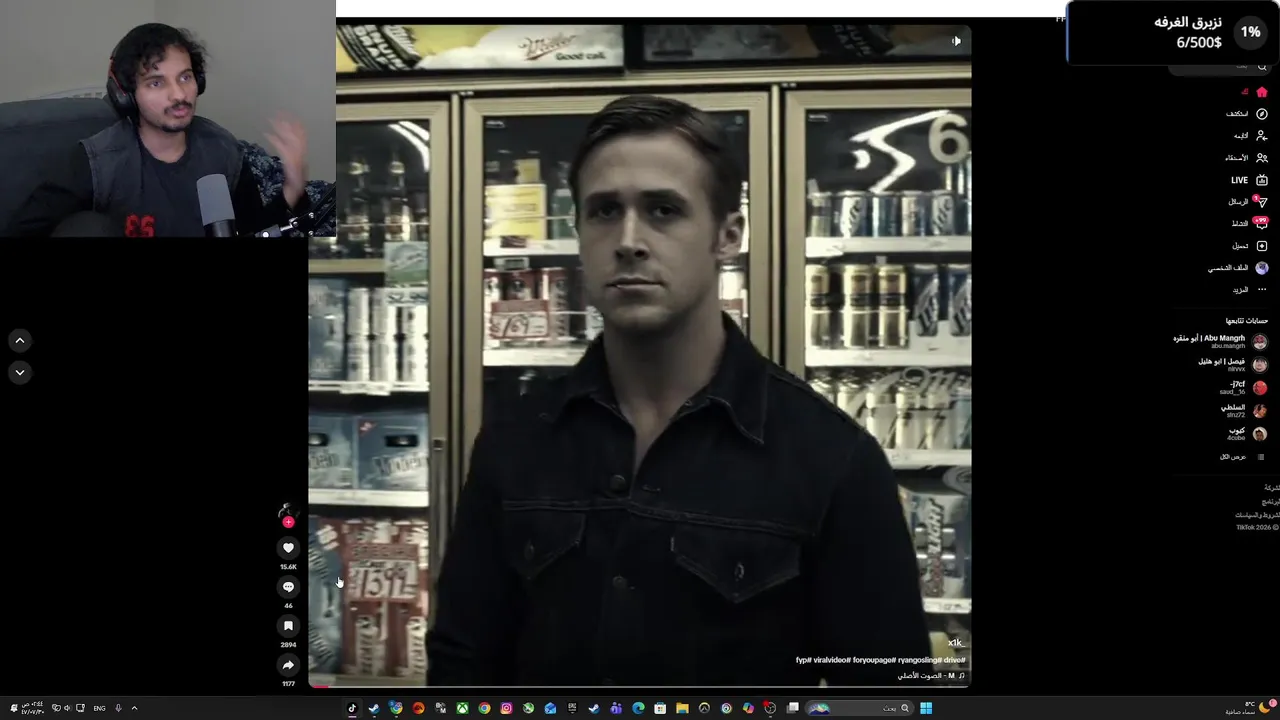The height and width of the screenshot is (720, 1280).
Task: Open the slnz72 followed account
Action: click(1243, 411)
